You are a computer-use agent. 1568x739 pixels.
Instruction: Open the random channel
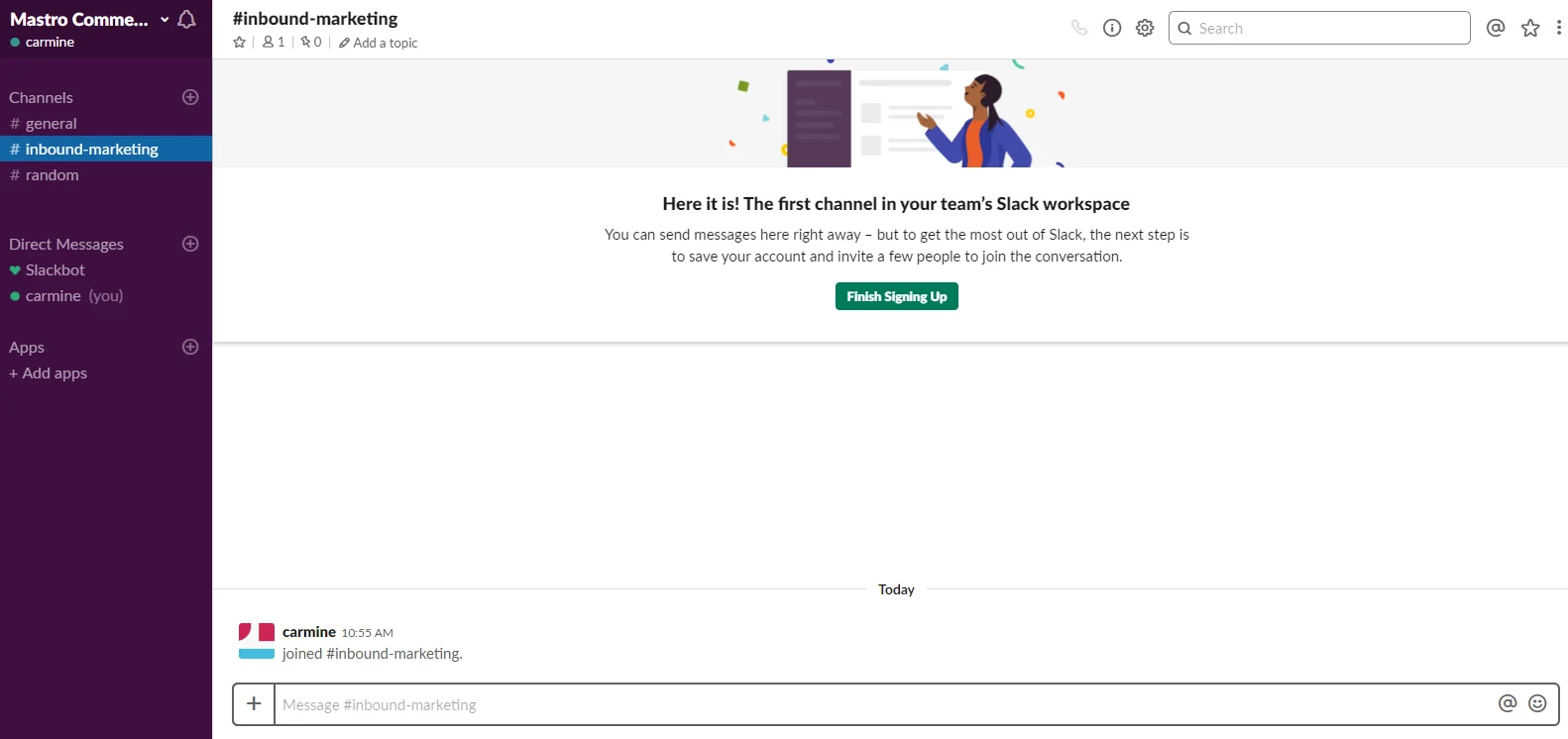(106, 174)
